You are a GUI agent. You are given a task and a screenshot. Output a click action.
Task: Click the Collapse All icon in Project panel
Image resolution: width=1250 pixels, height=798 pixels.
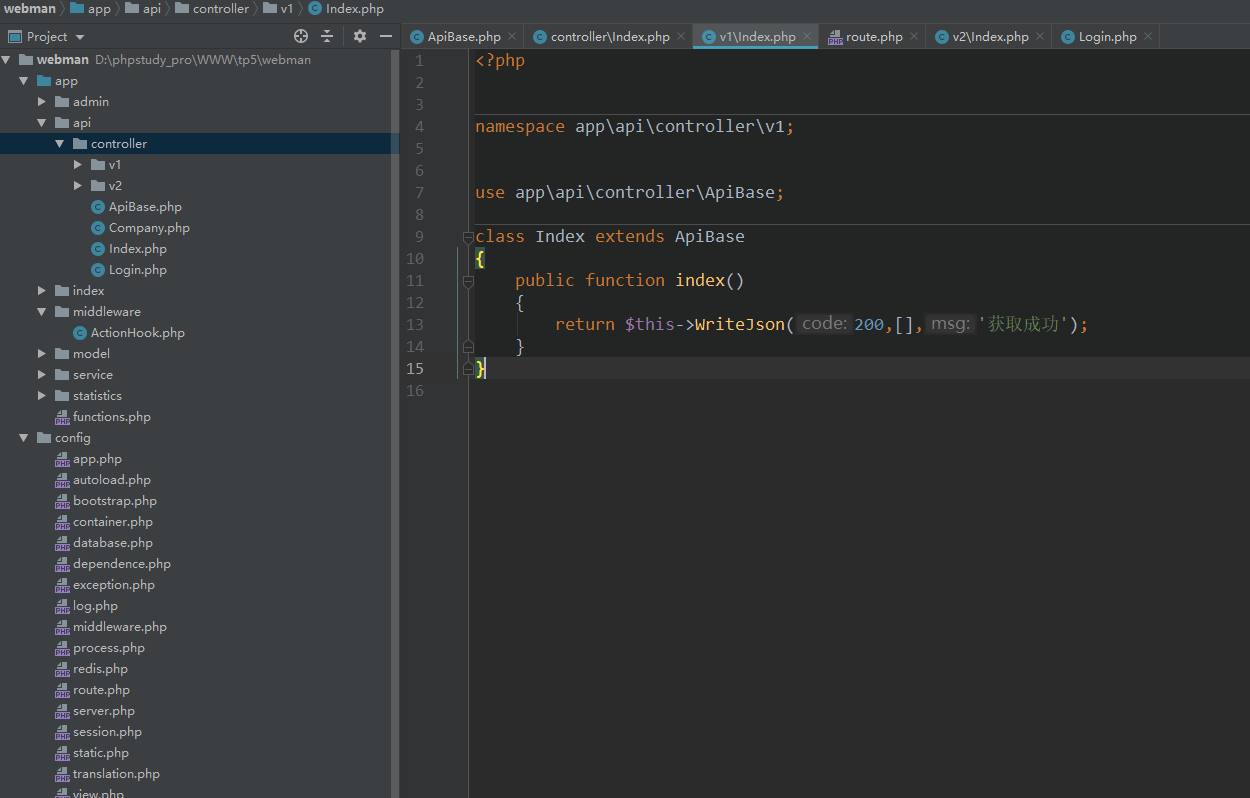[x=327, y=36]
